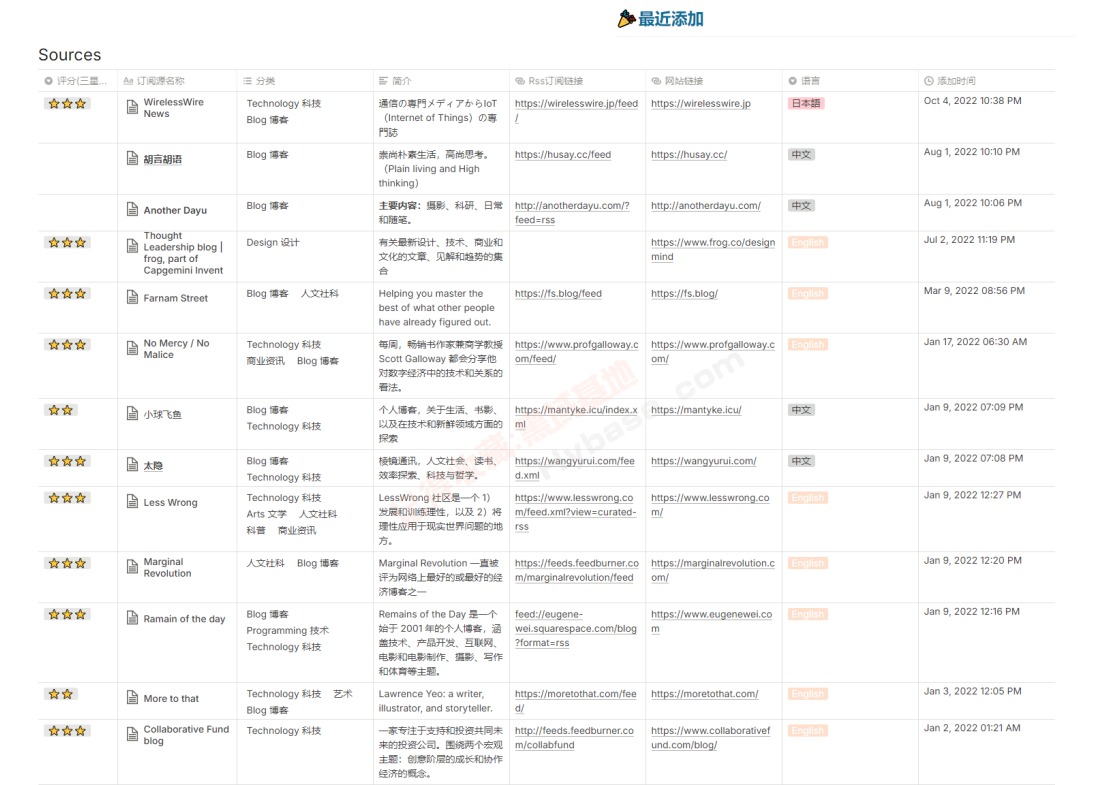
Task: Open the eugenewei.com website link
Action: (711, 621)
